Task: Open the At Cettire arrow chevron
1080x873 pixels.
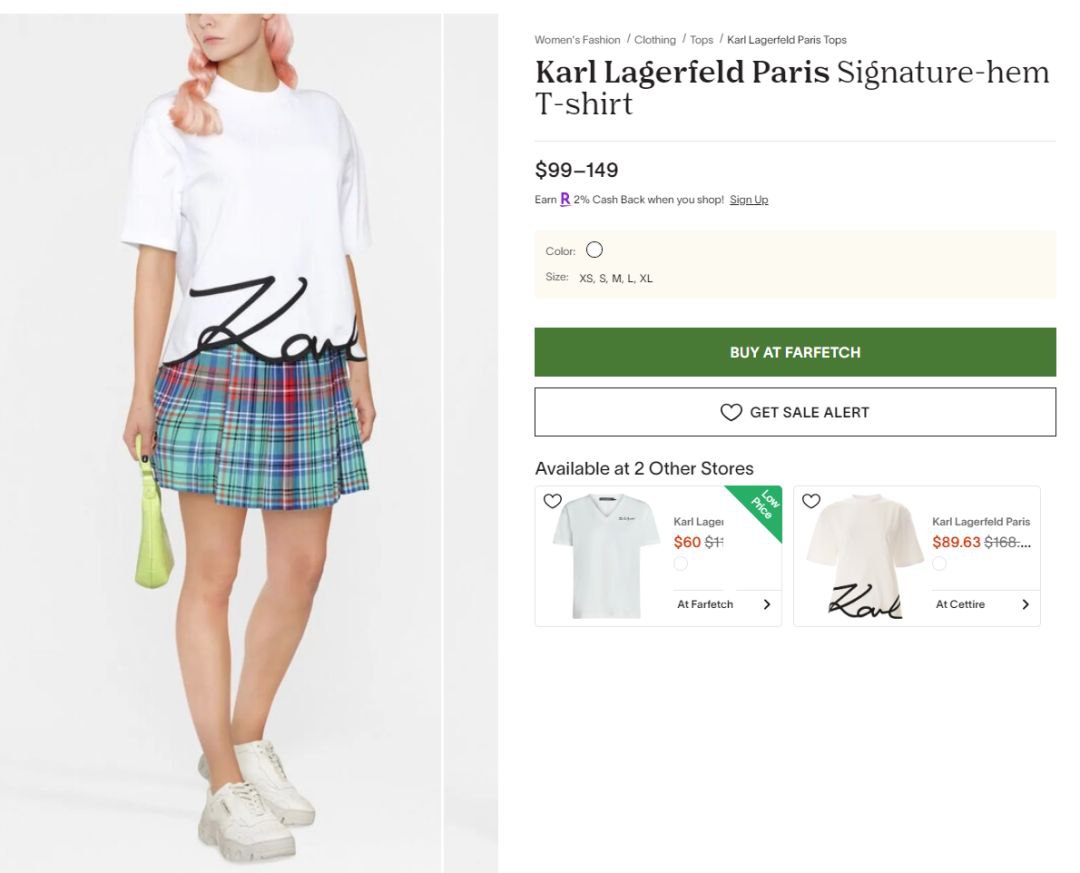Action: (x=1025, y=604)
